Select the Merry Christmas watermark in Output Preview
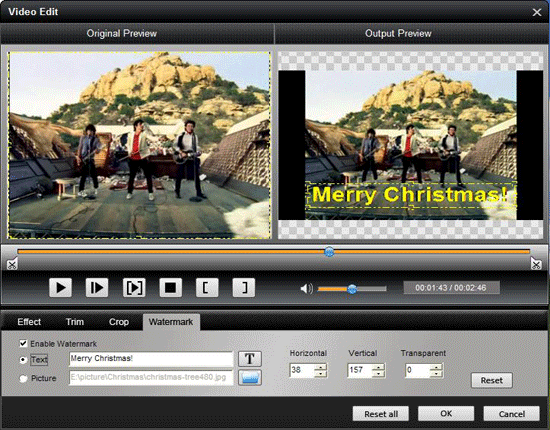Screen dimensions: 550x430 (x=410, y=195)
